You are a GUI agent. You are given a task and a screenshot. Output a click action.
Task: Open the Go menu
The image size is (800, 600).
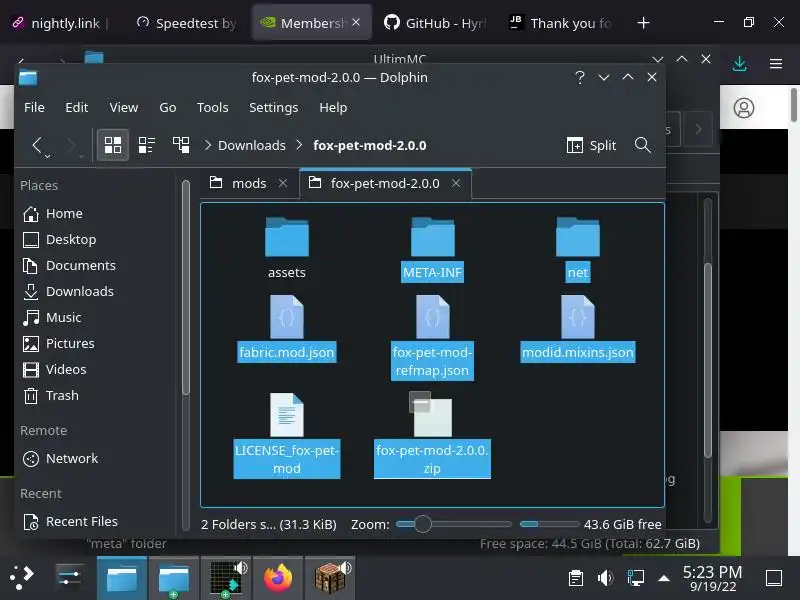point(168,108)
